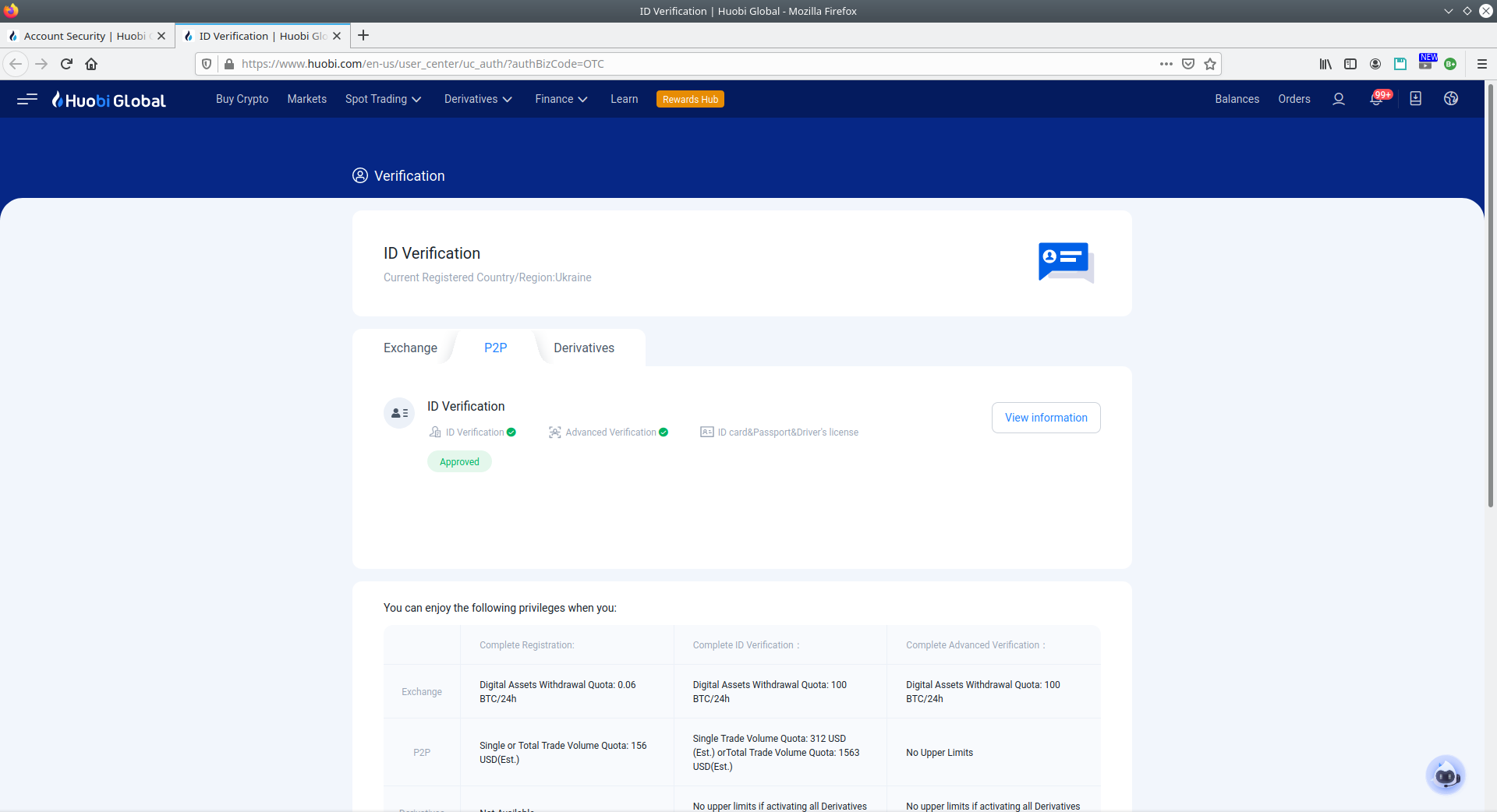Select the P2P verification tab
The height and width of the screenshot is (812, 1497).
pos(495,348)
